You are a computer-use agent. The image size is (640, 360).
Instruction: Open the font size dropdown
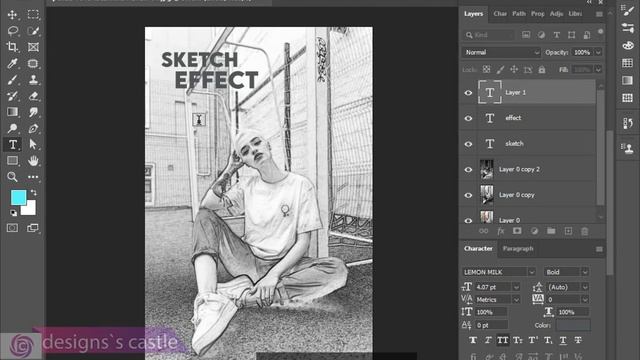[x=516, y=287]
